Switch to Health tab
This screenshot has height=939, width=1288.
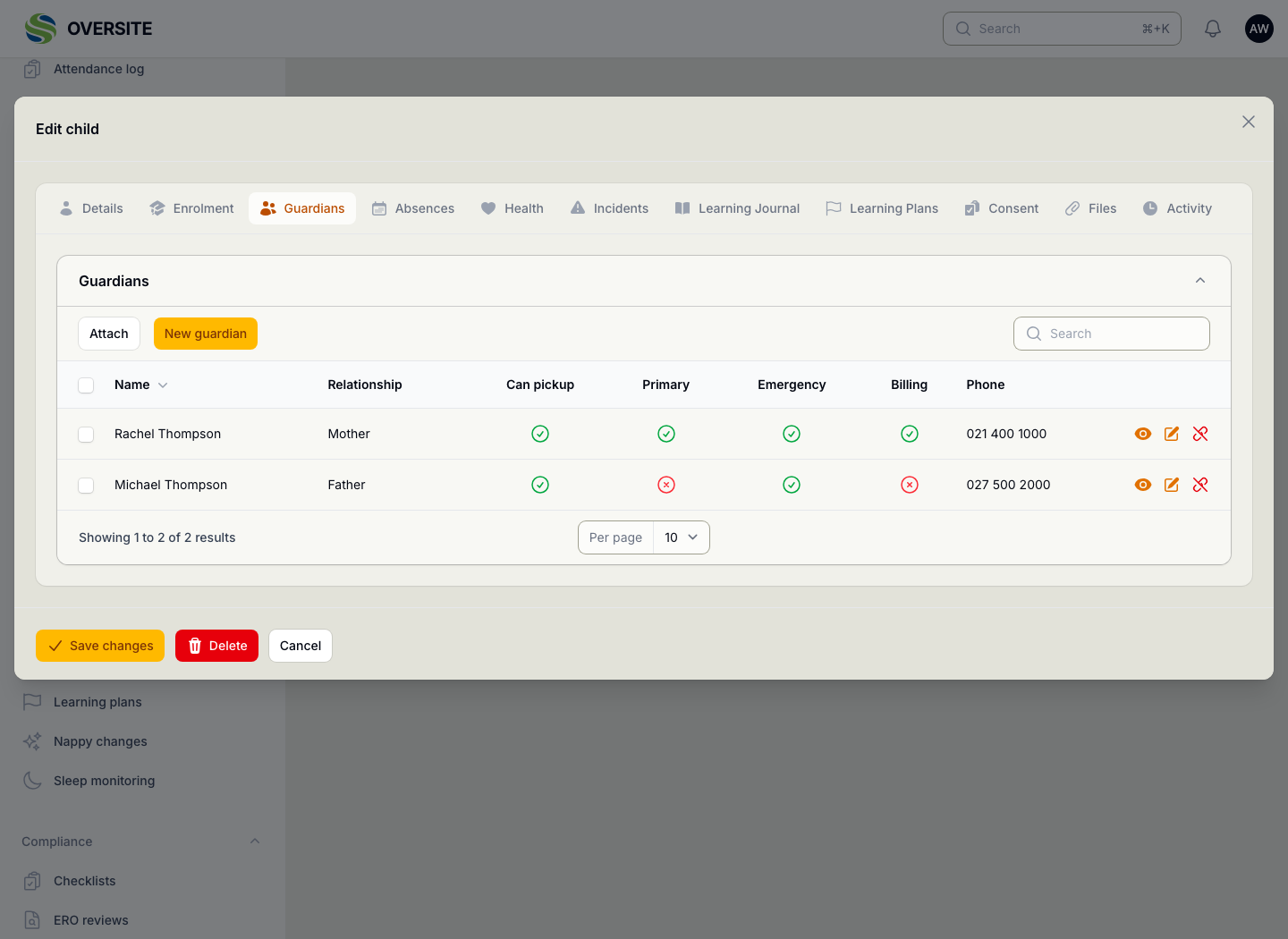coord(513,208)
